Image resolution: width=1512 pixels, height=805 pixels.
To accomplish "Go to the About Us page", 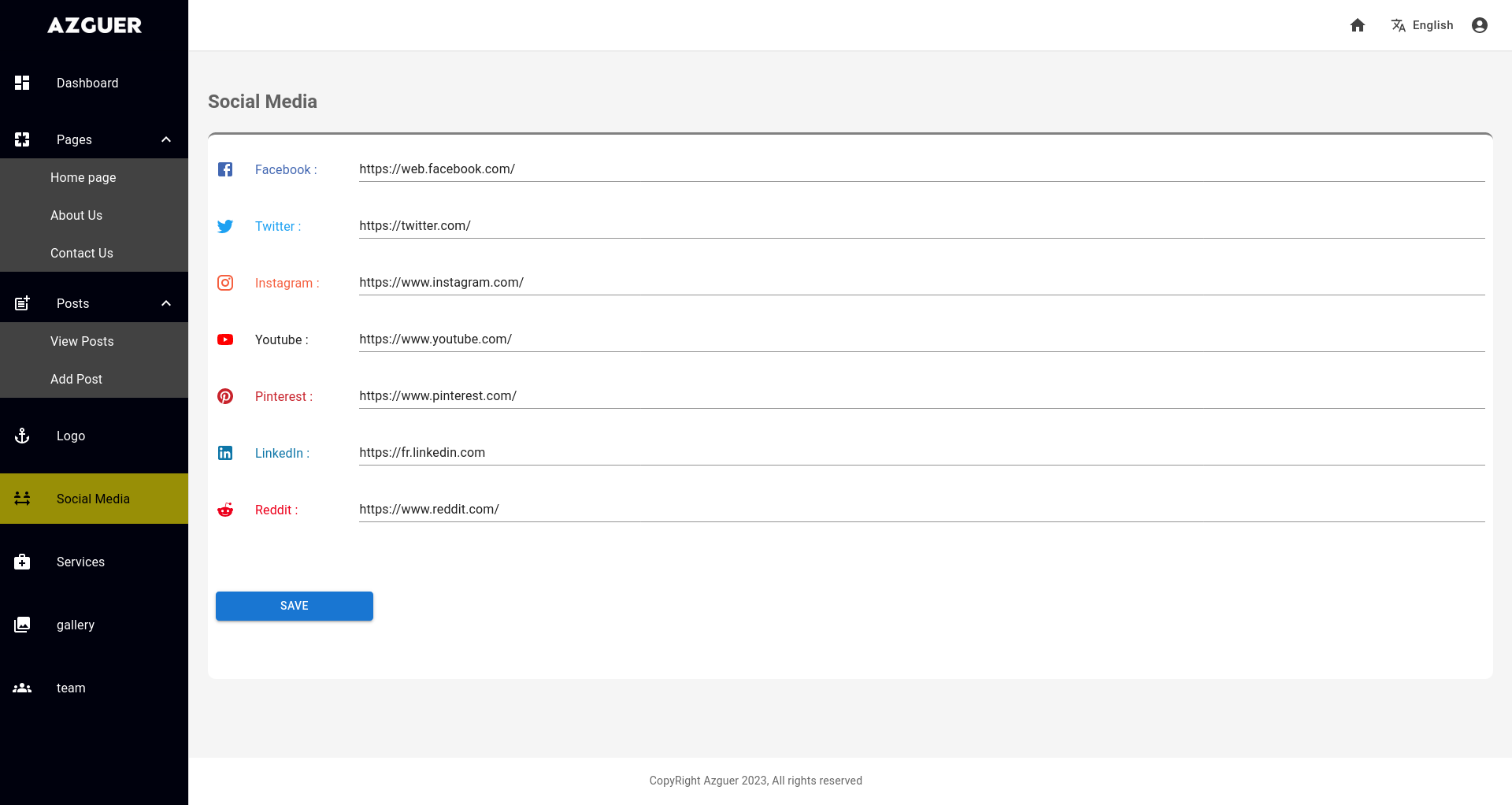I will [x=76, y=215].
